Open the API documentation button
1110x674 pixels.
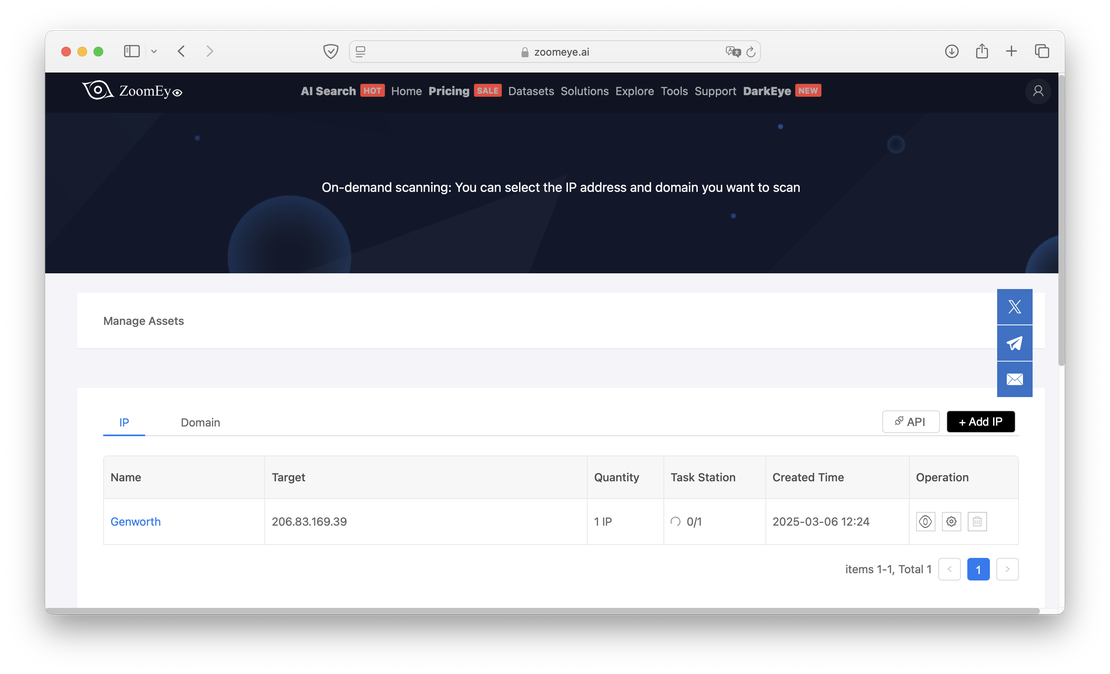coord(910,421)
